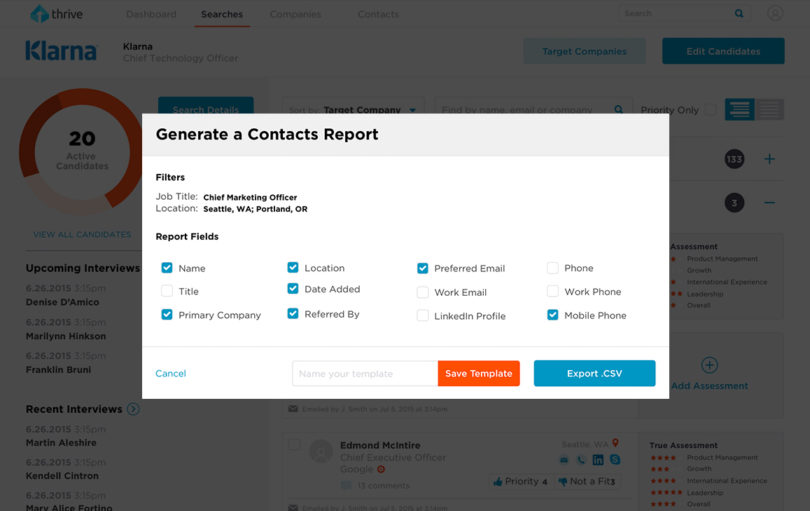Click the Klarna company logo
The height and width of the screenshot is (511, 810).
point(61,51)
